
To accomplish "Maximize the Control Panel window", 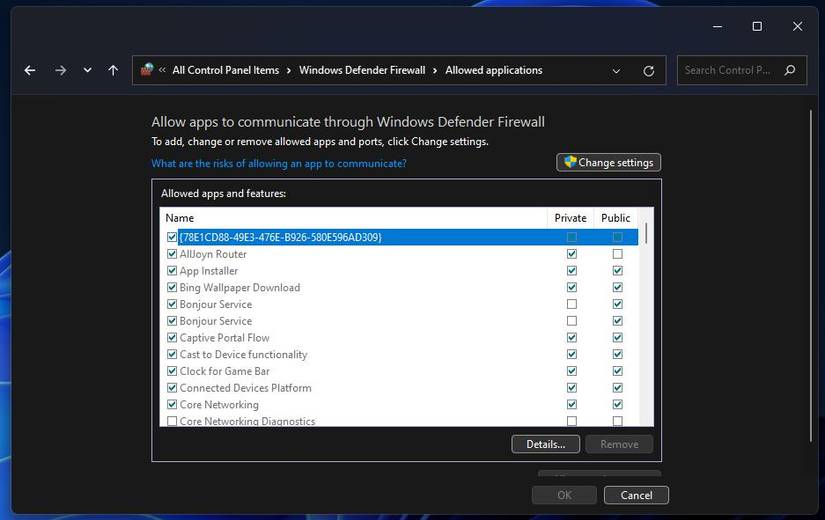I will tap(757, 26).
